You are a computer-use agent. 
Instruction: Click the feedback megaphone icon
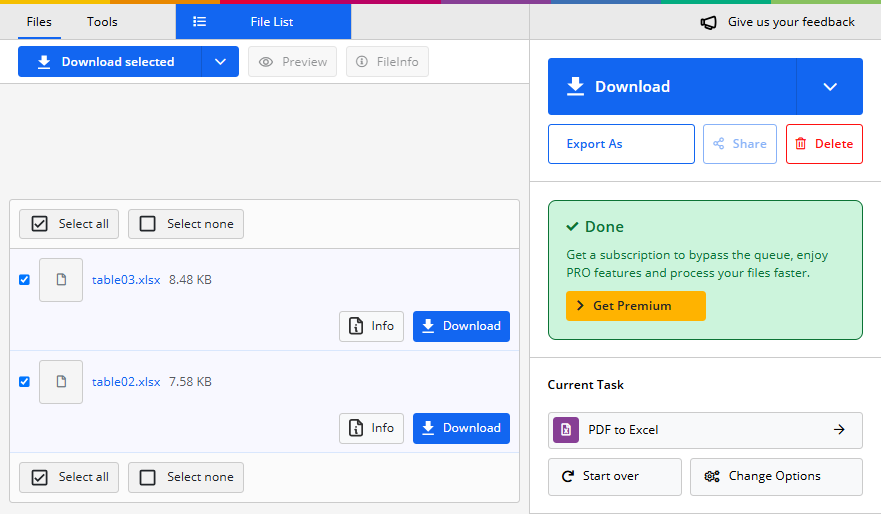coord(709,22)
